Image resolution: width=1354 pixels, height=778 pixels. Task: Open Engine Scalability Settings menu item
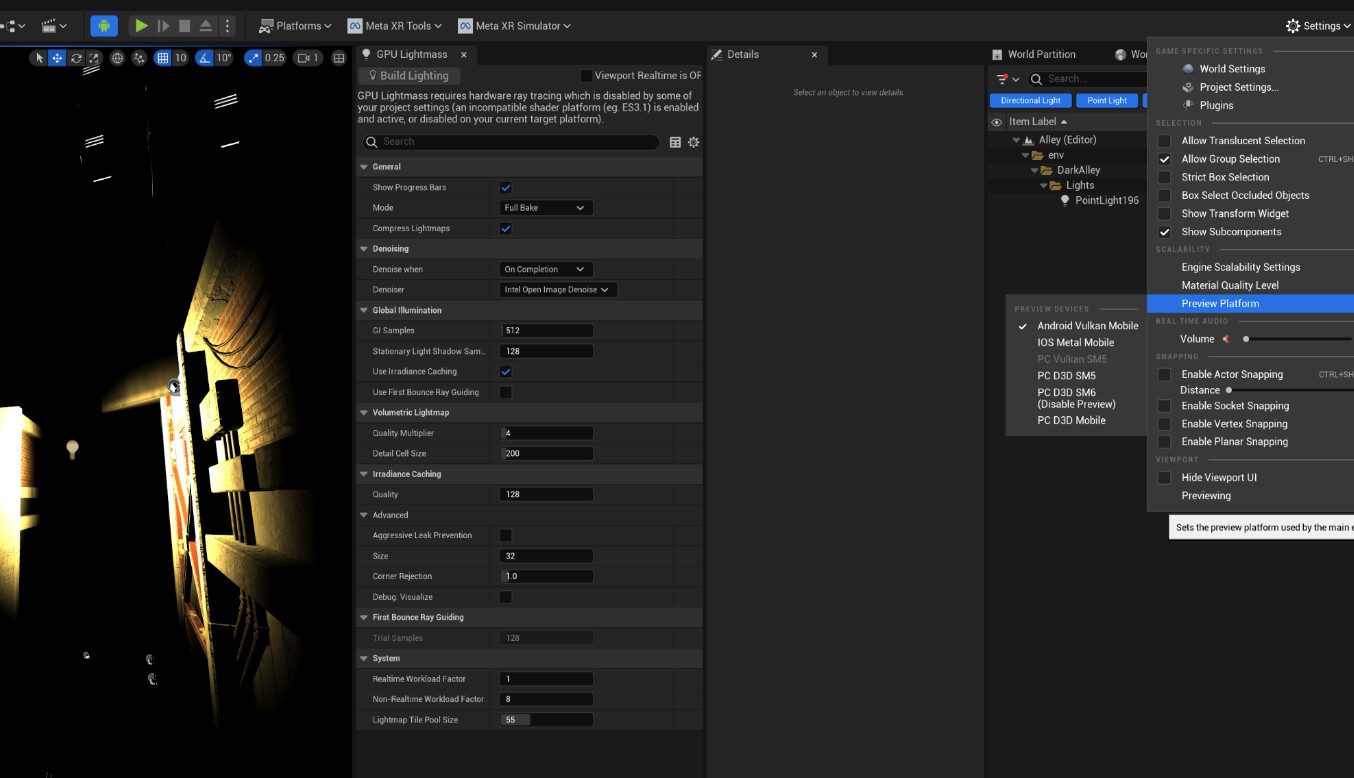1240,267
